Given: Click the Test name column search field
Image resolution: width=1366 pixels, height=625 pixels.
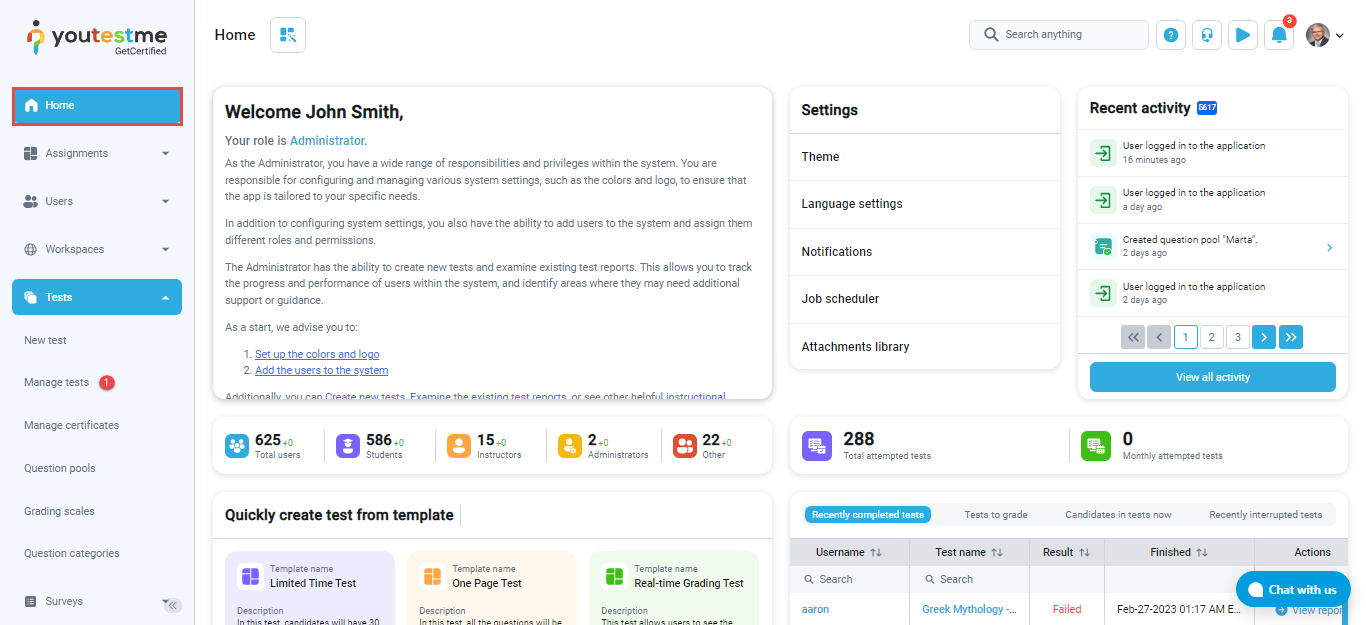Looking at the screenshot, I should [969, 579].
